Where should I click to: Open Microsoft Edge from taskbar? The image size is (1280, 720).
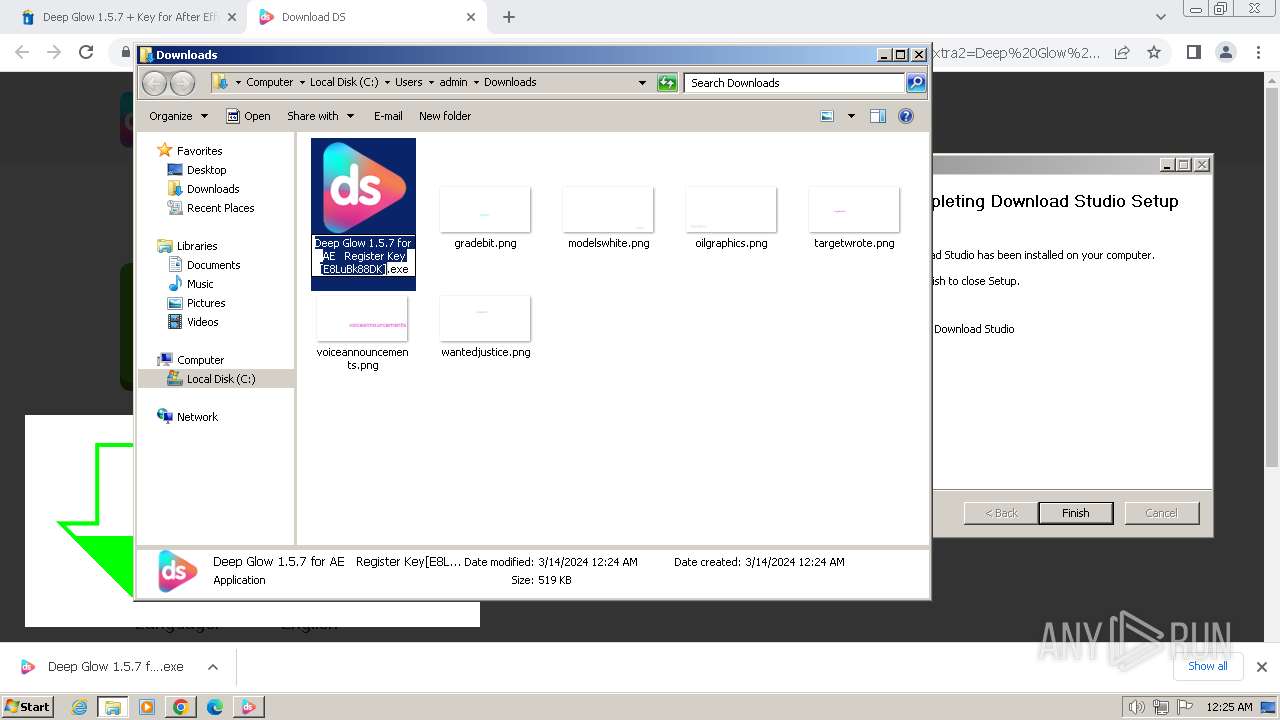(x=214, y=707)
